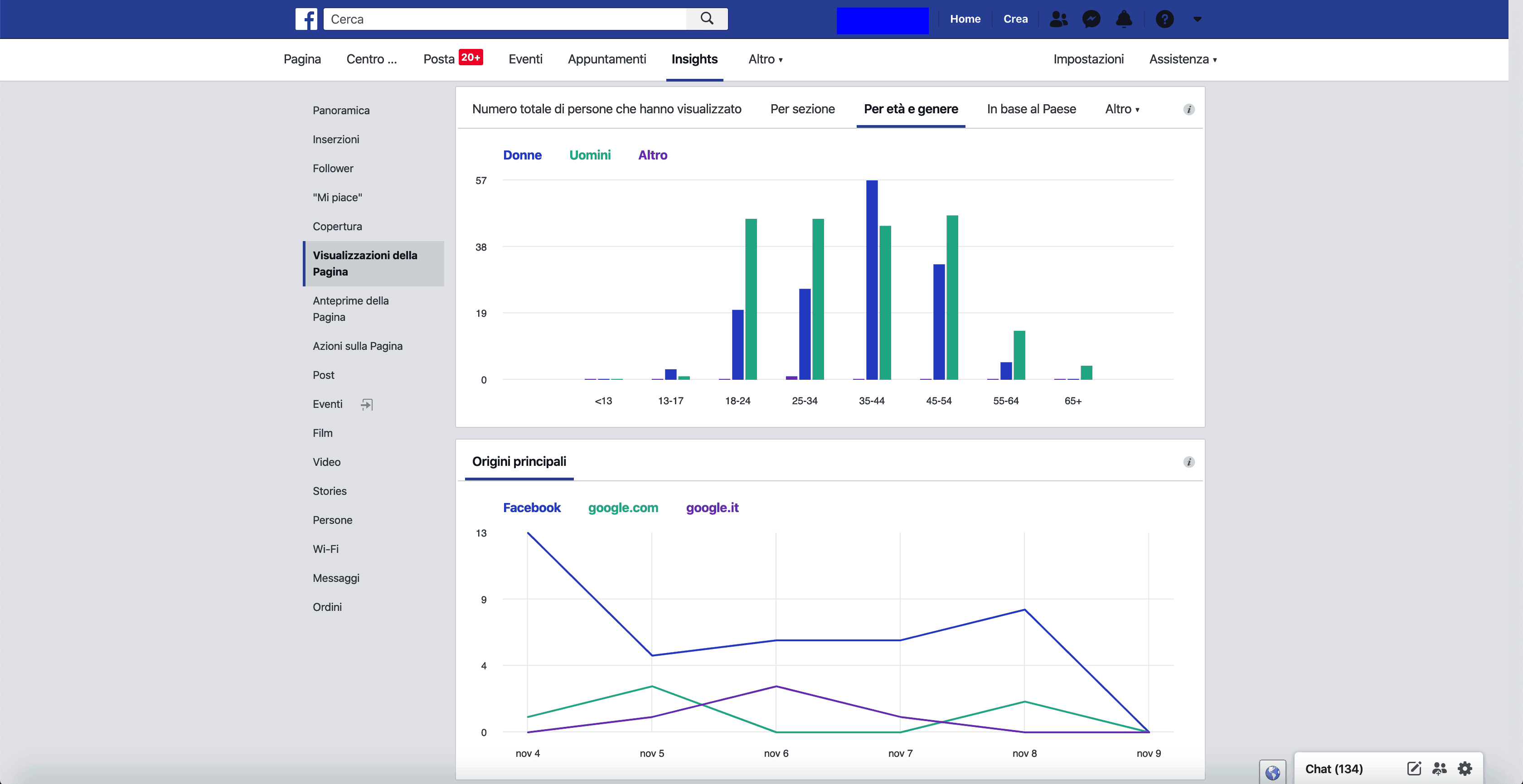
Task: Open the Assistenza dropdown menu
Action: pos(1183,59)
